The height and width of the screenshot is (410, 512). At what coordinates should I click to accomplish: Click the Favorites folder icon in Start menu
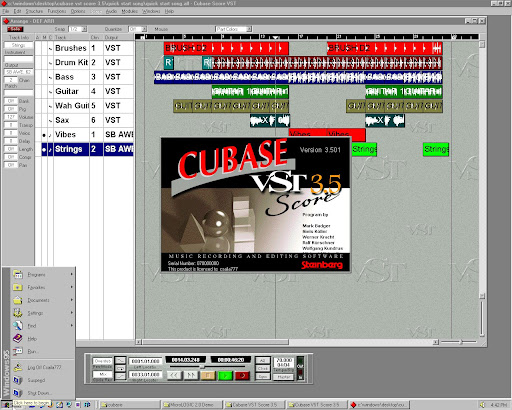pyautogui.click(x=18, y=287)
